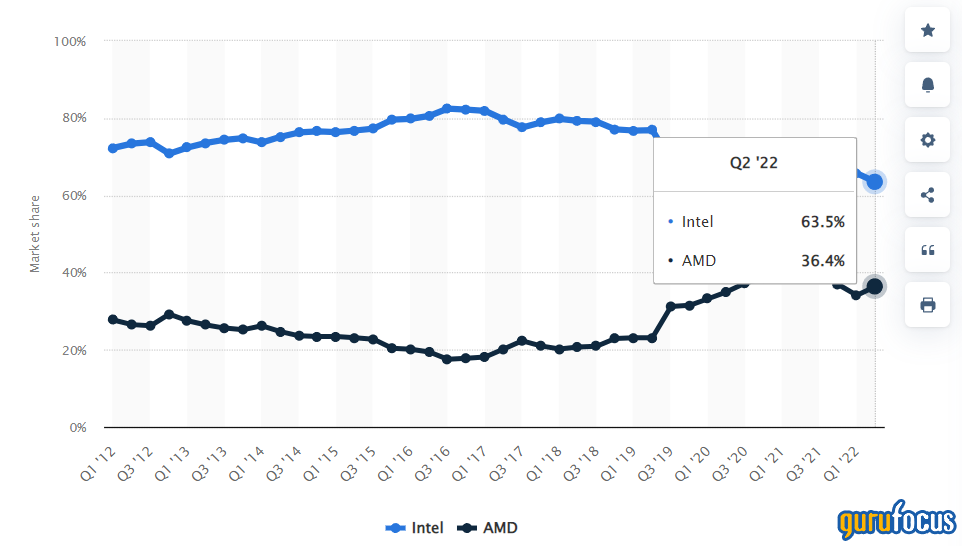
Task: Click the Q2 '22 tooltip header
Action: pyautogui.click(x=754, y=164)
